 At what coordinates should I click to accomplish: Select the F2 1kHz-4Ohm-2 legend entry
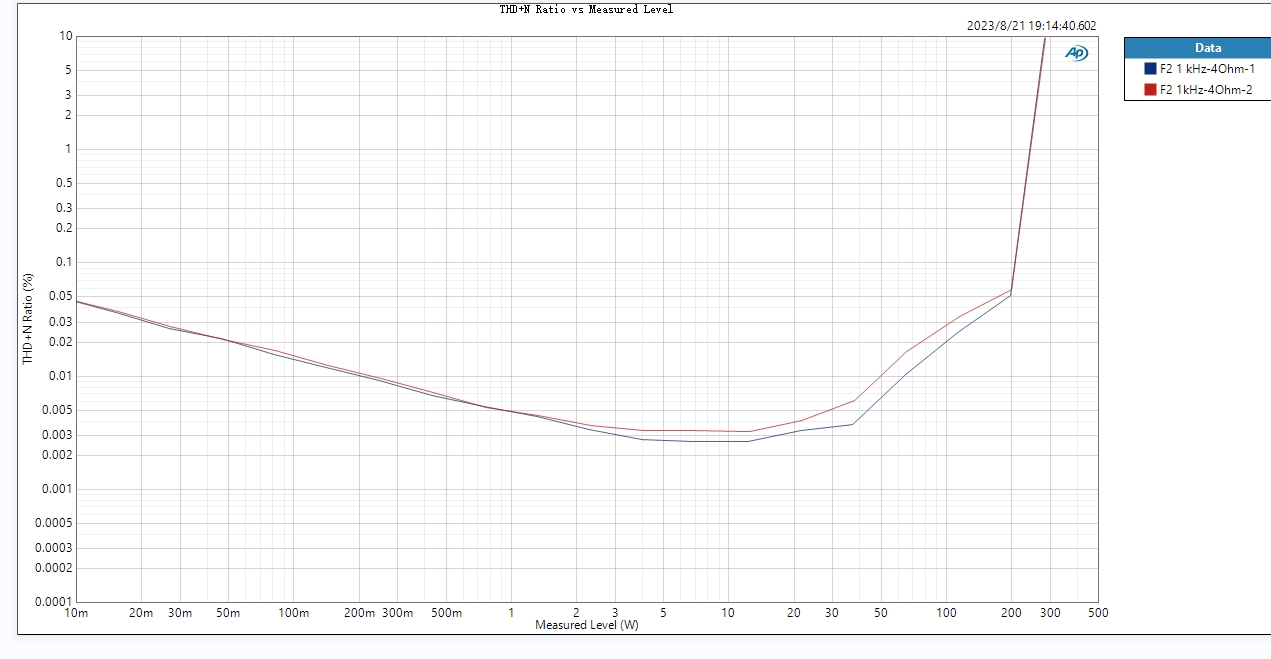point(1197,90)
